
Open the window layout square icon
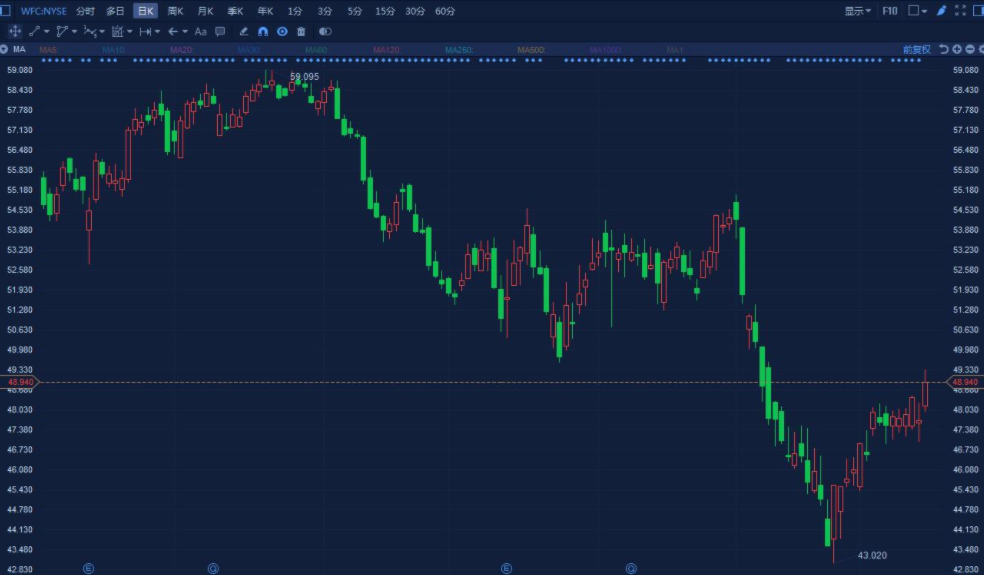[x=914, y=11]
